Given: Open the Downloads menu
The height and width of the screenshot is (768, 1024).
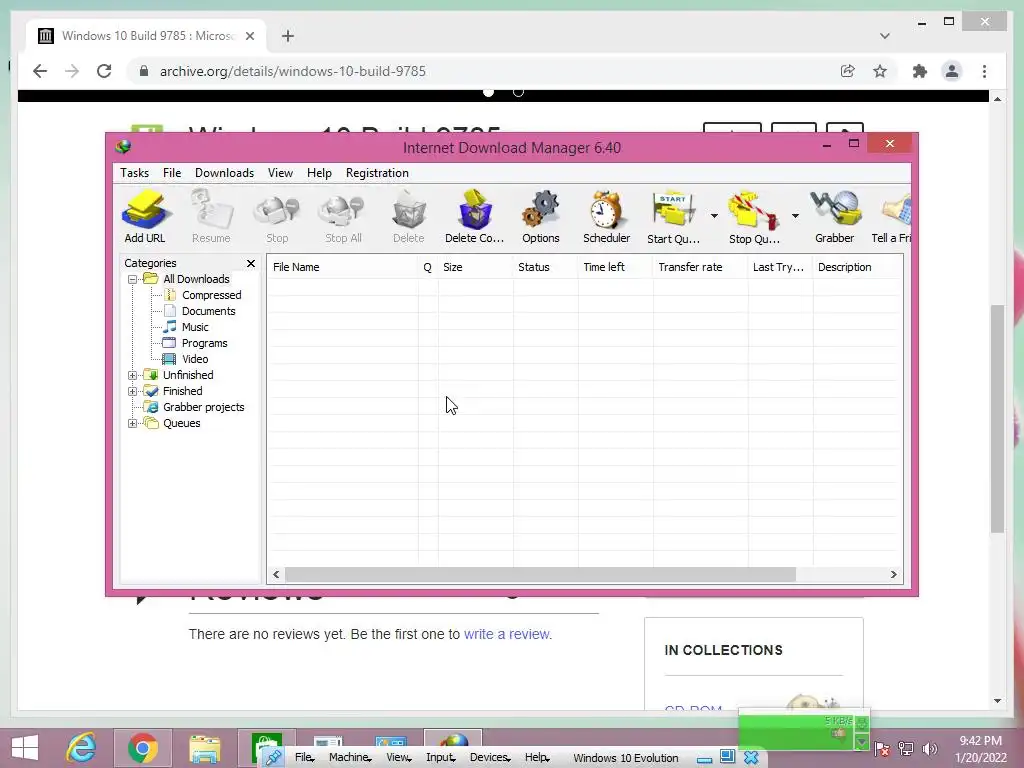Looking at the screenshot, I should pyautogui.click(x=224, y=173).
